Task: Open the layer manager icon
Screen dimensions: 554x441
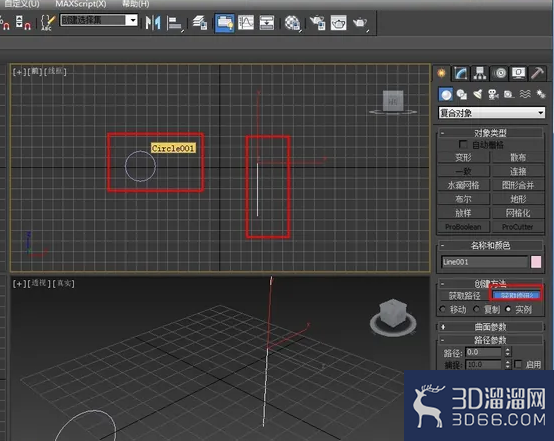Action: tap(200, 23)
